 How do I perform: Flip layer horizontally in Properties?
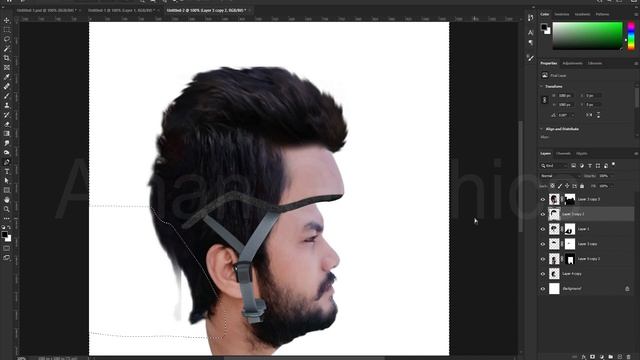(589, 115)
